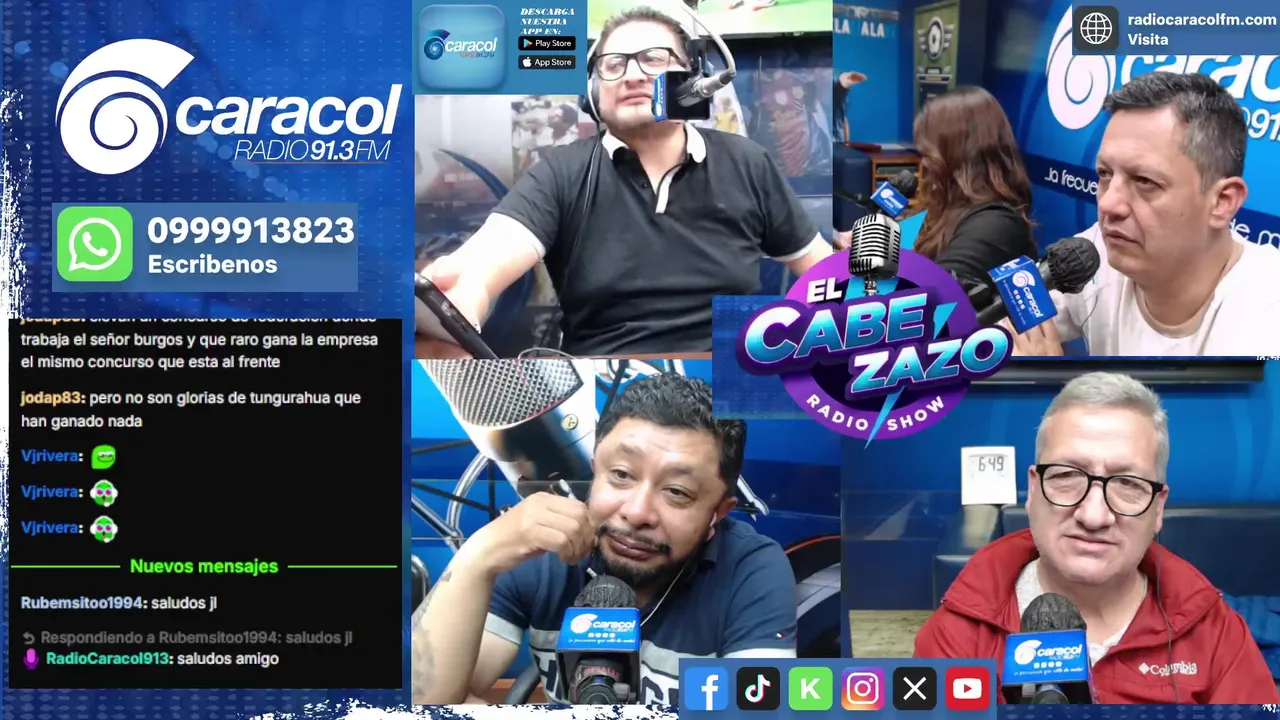Click the 'Rubemsitoo1994' username in chat
The image size is (1280, 720).
(x=83, y=603)
